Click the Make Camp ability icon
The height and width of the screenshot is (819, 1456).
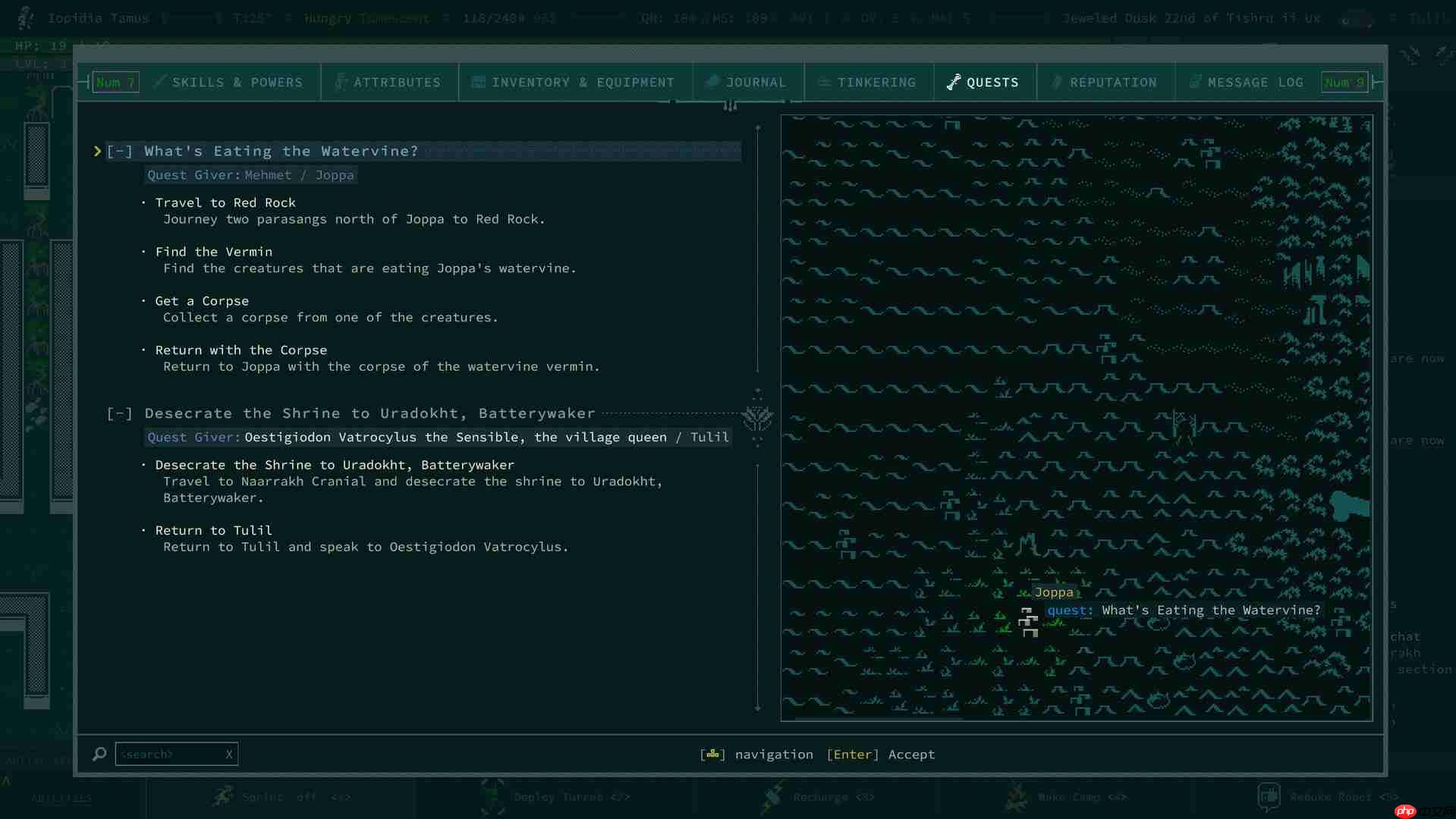(1016, 796)
